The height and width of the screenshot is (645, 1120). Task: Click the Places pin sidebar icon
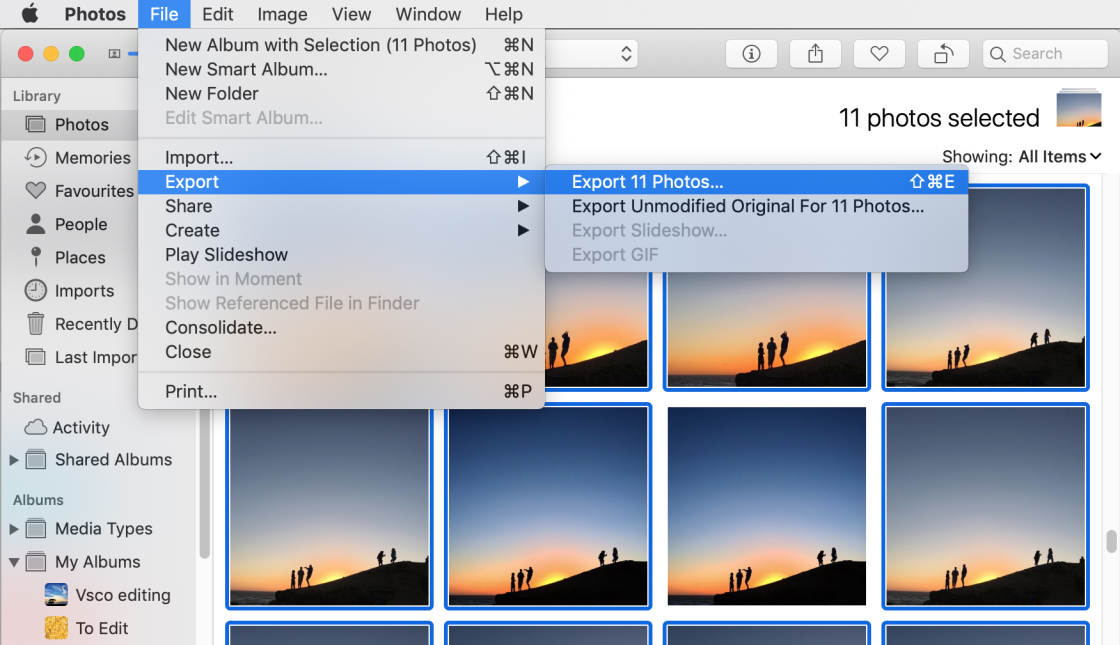coord(36,257)
